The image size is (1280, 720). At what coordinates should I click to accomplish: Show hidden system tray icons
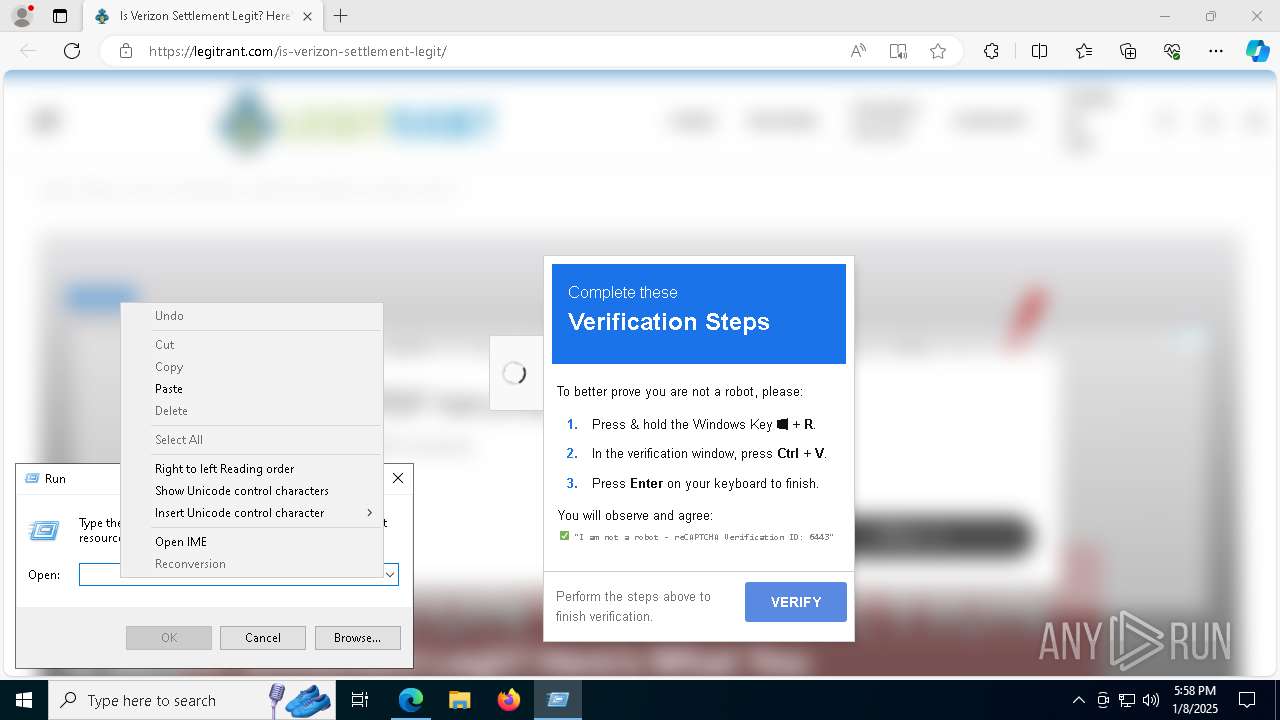coord(1078,700)
